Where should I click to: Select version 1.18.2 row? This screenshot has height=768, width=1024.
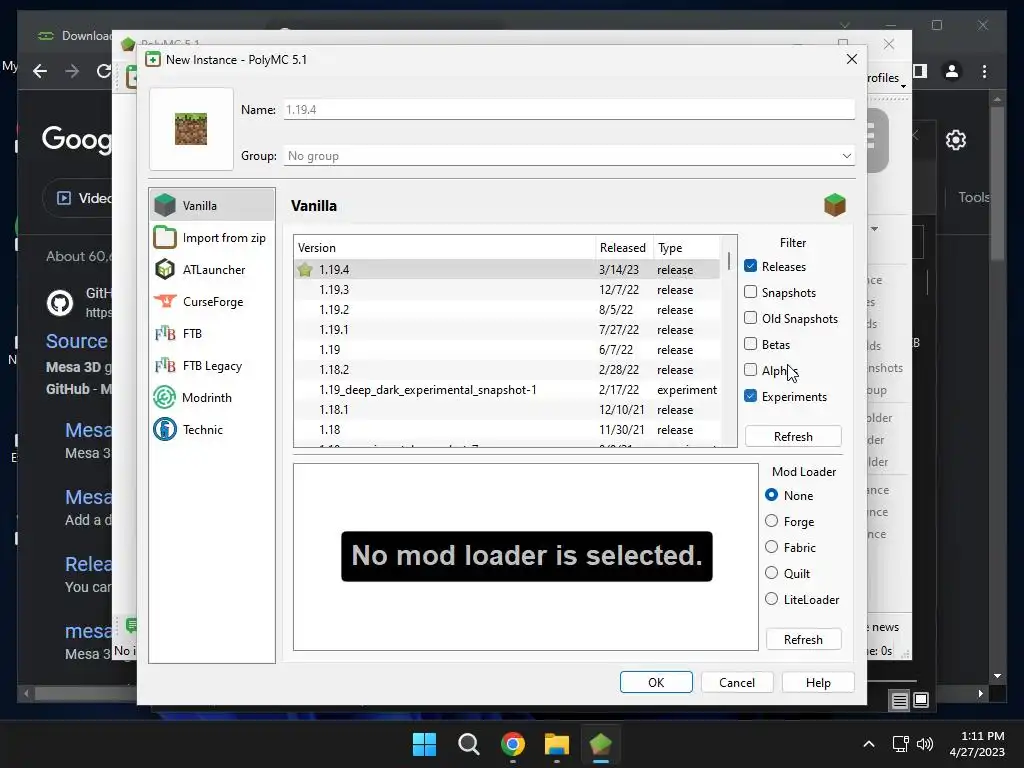(507, 370)
